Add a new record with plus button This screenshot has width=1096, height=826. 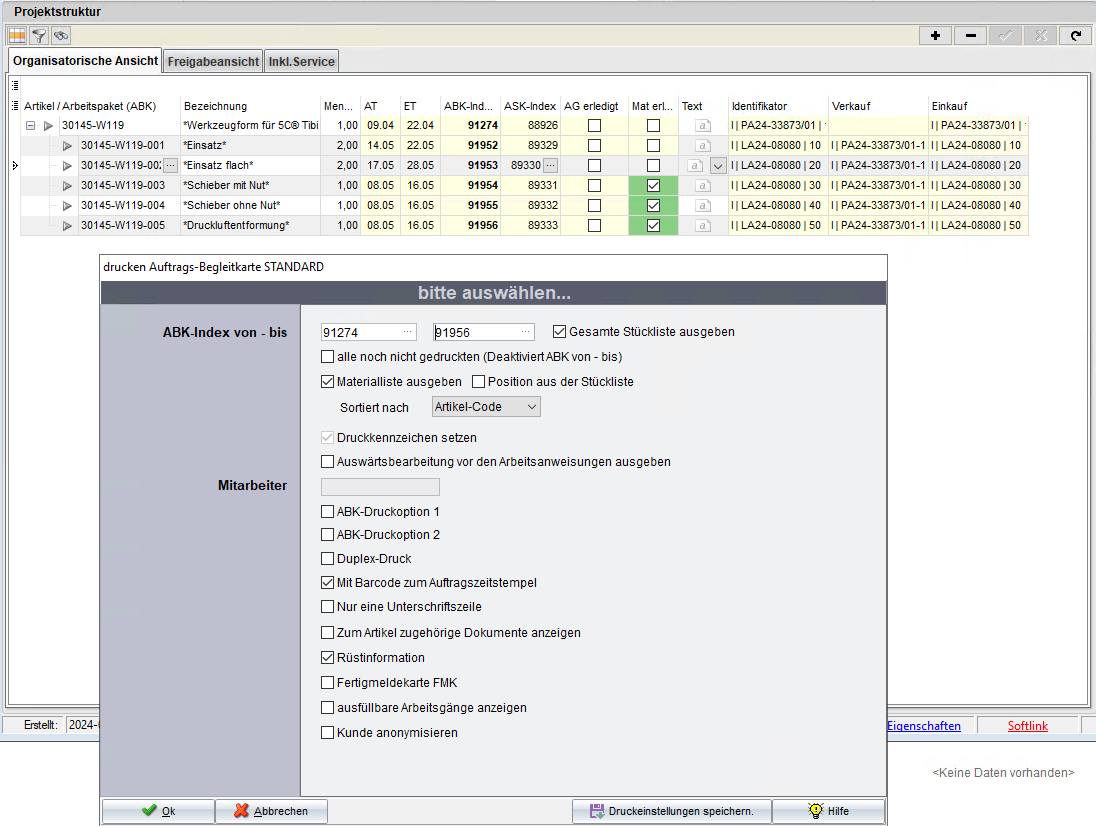click(x=935, y=36)
